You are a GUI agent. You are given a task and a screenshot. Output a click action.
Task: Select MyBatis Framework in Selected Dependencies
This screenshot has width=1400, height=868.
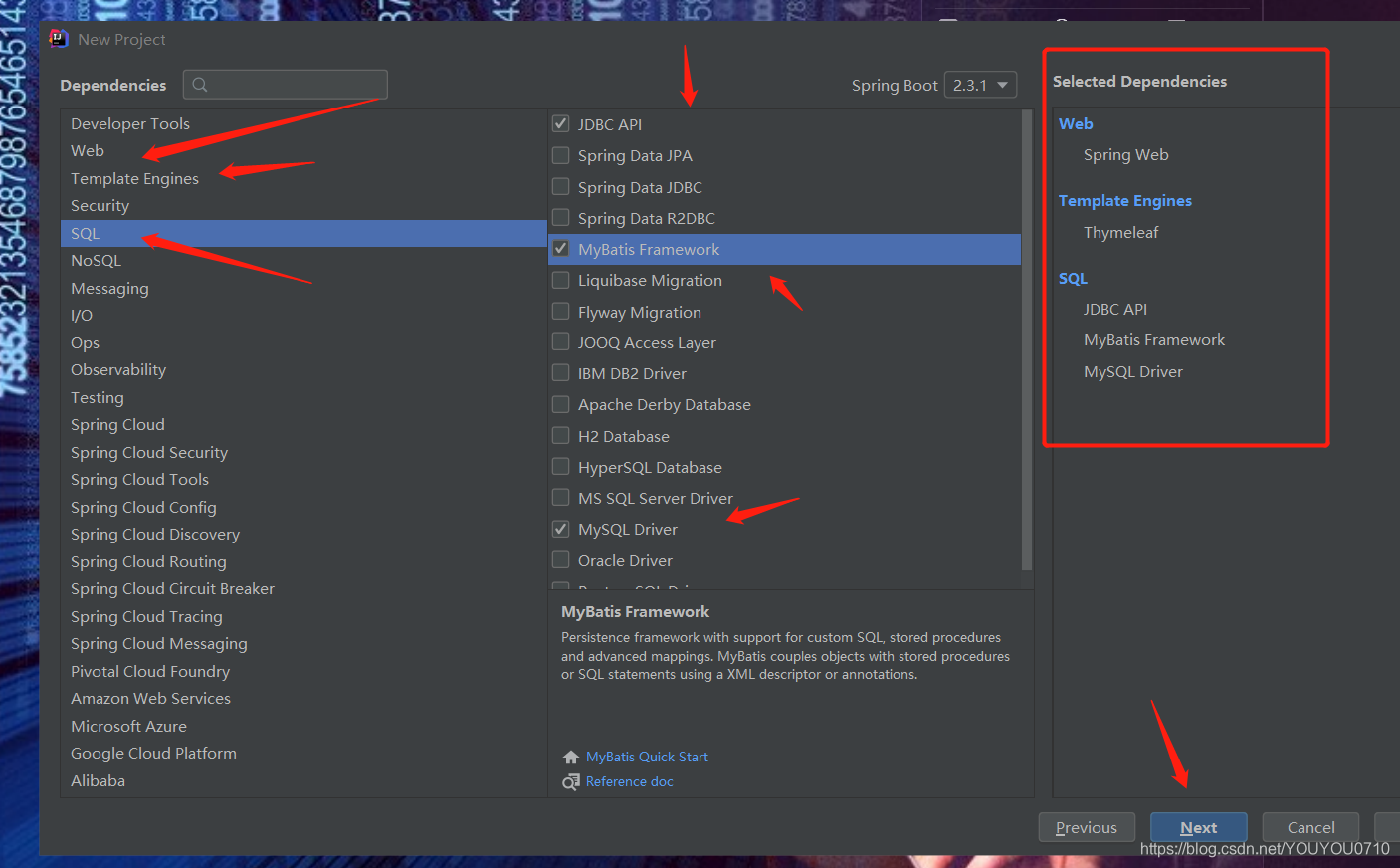pos(1154,339)
